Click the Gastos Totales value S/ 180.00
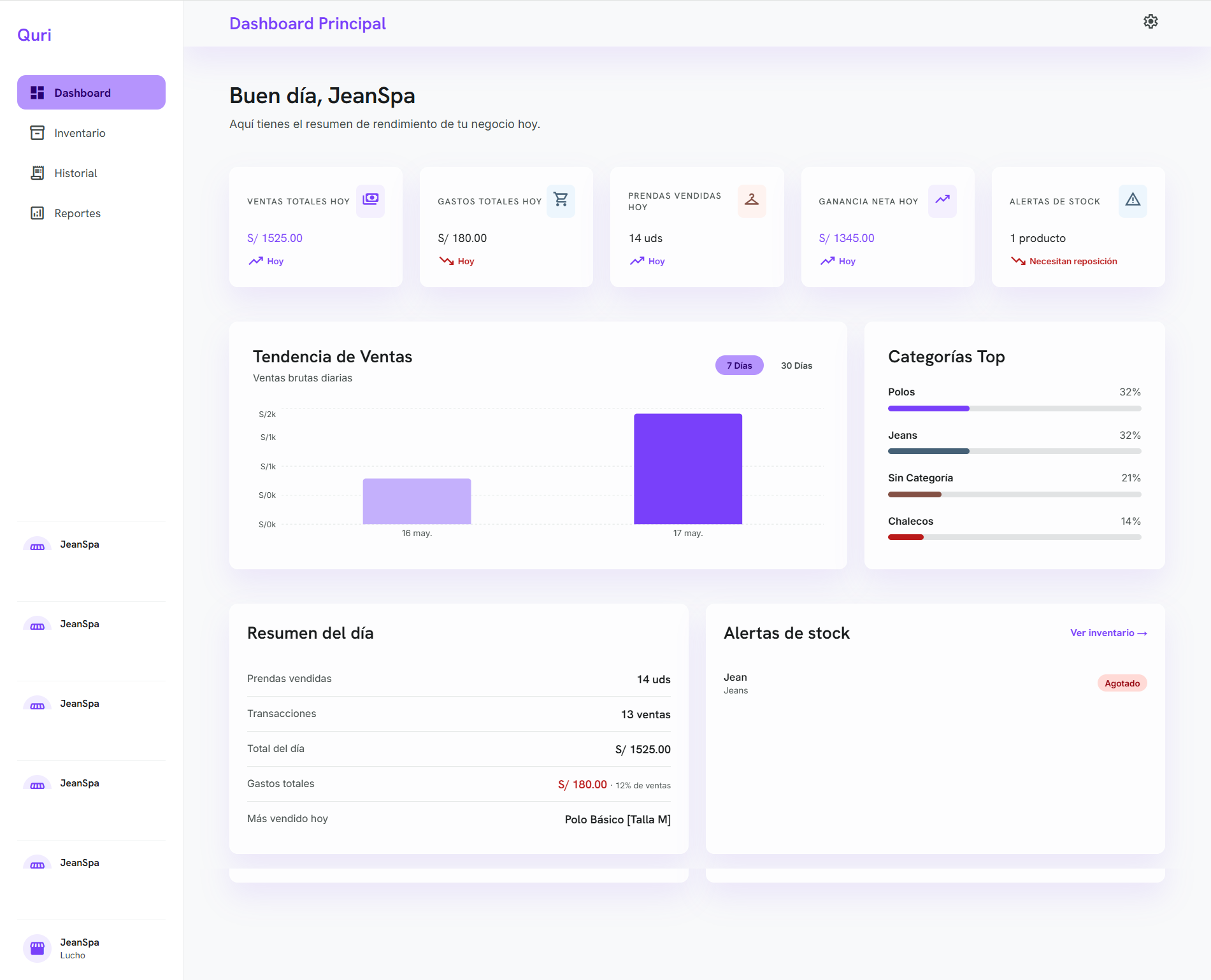The height and width of the screenshot is (980, 1211). tap(462, 238)
